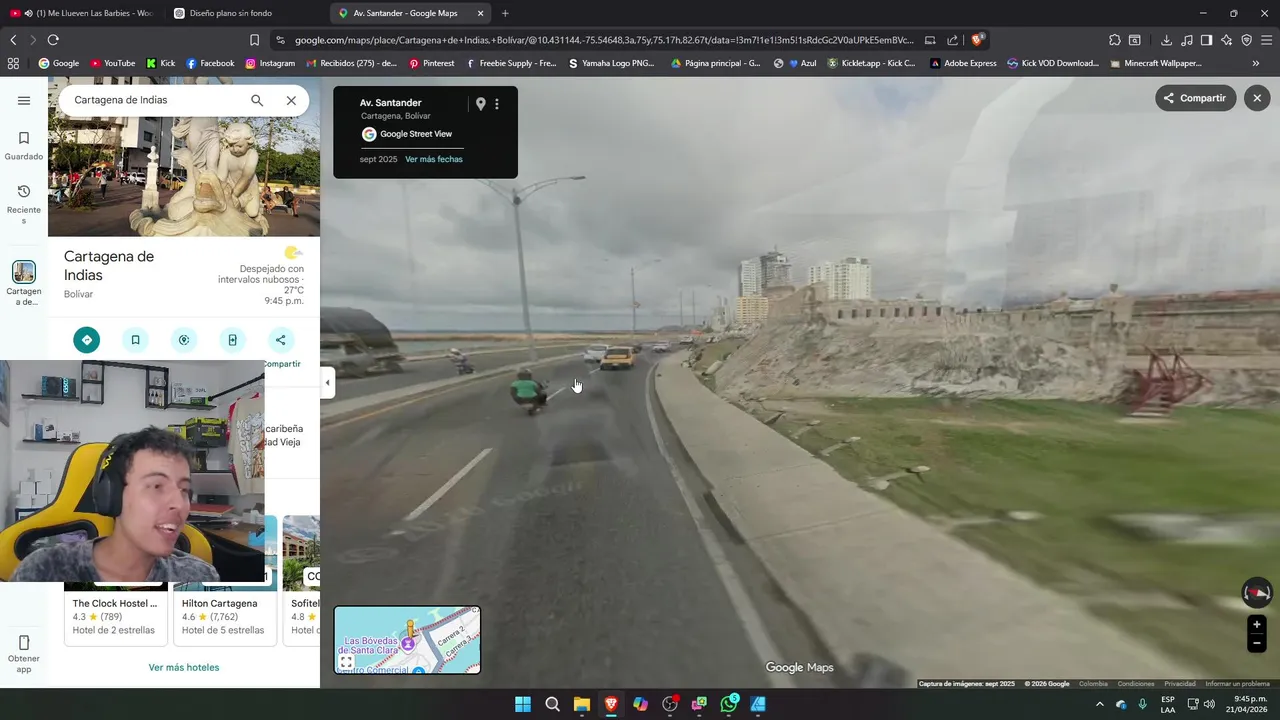
Task: Clear the Cartagena de Indias search
Action: click(x=291, y=100)
